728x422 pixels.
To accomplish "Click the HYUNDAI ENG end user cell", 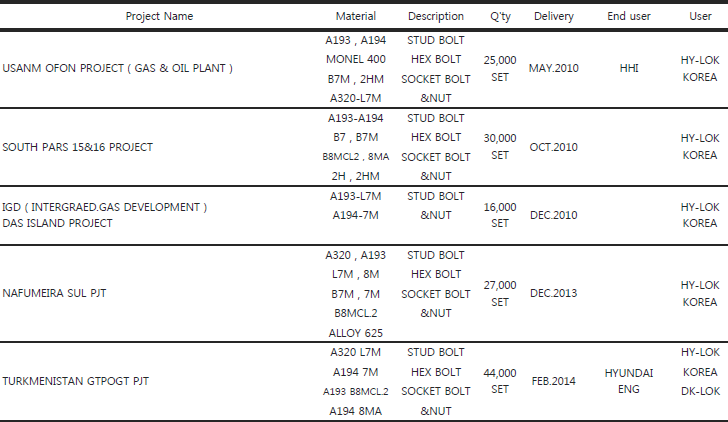I will click(629, 381).
